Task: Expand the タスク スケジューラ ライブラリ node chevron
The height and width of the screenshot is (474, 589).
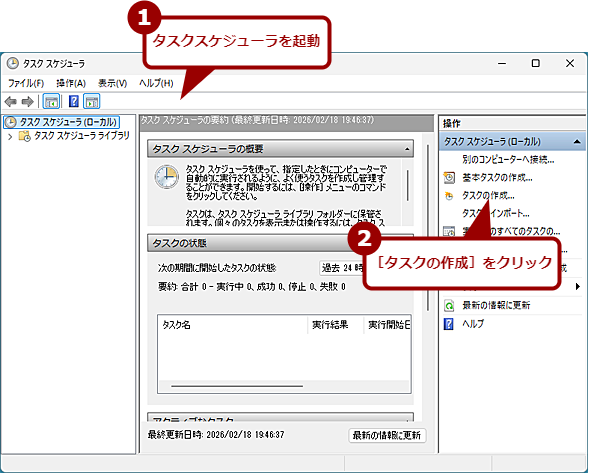Action: click(x=11, y=136)
